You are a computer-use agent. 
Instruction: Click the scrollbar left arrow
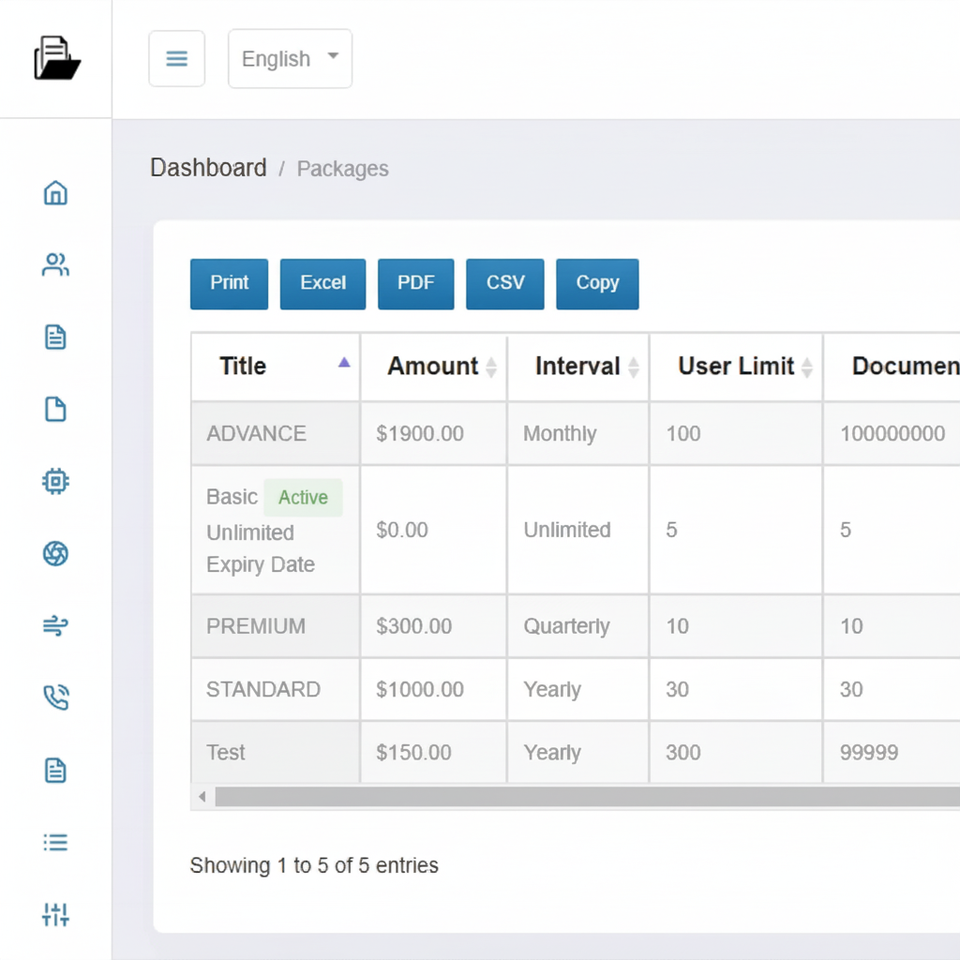[202, 797]
